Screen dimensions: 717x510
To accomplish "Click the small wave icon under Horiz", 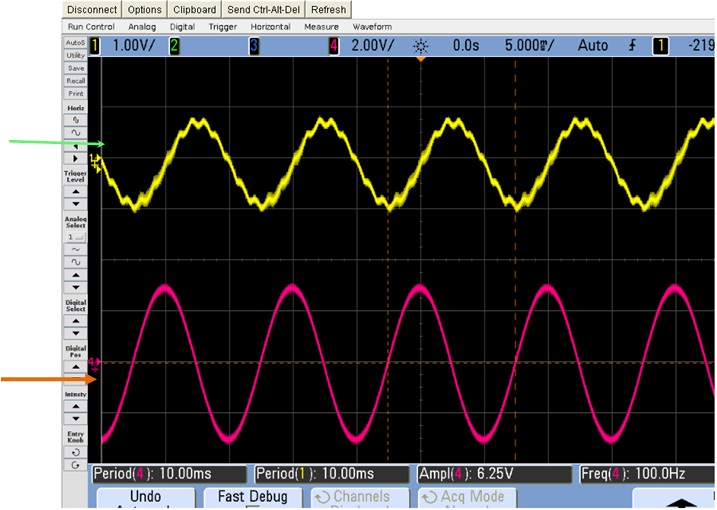I will click(75, 120).
